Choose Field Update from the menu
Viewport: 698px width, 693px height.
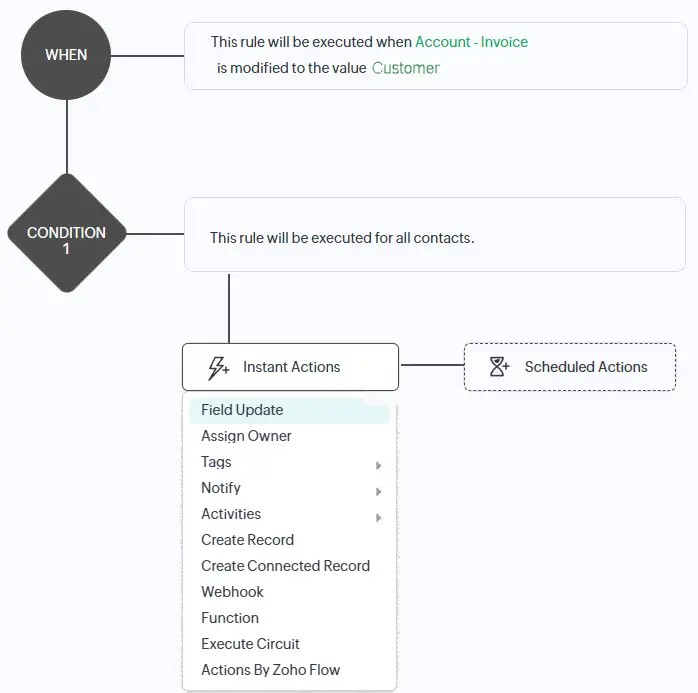pyautogui.click(x=242, y=410)
